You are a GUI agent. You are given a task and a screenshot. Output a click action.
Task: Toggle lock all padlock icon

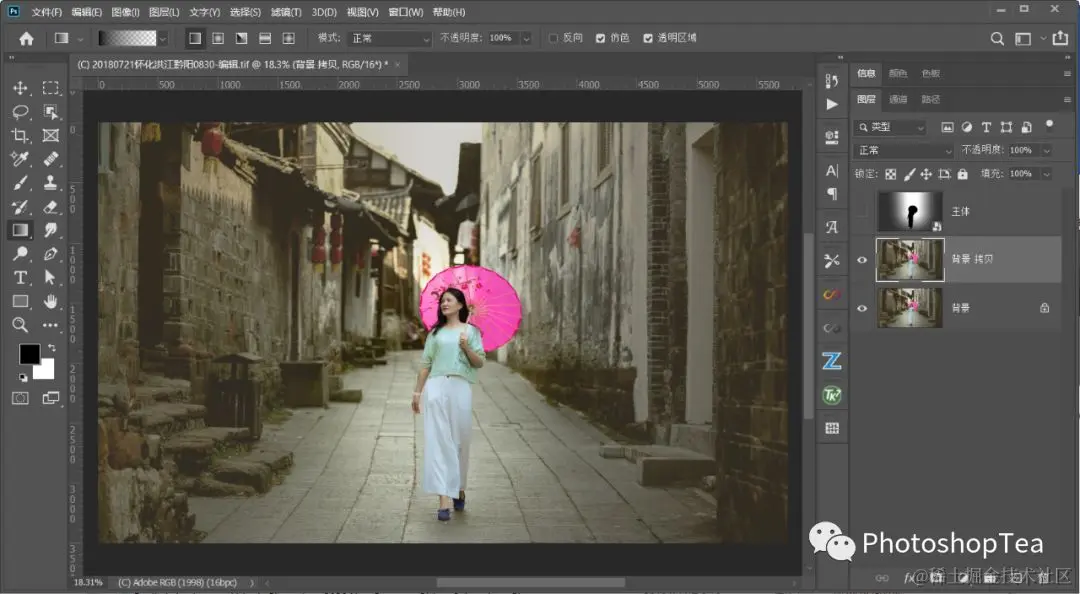click(962, 174)
